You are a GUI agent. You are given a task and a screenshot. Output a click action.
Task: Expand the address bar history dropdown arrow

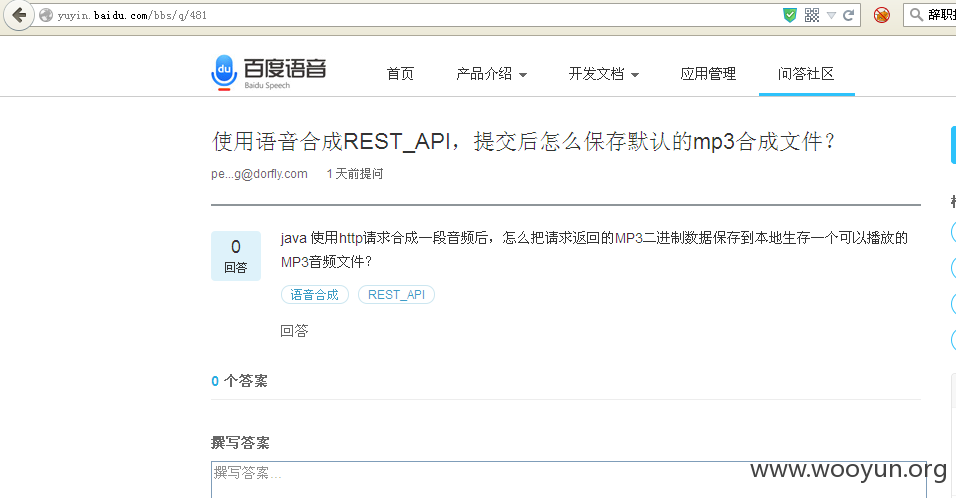tap(831, 16)
